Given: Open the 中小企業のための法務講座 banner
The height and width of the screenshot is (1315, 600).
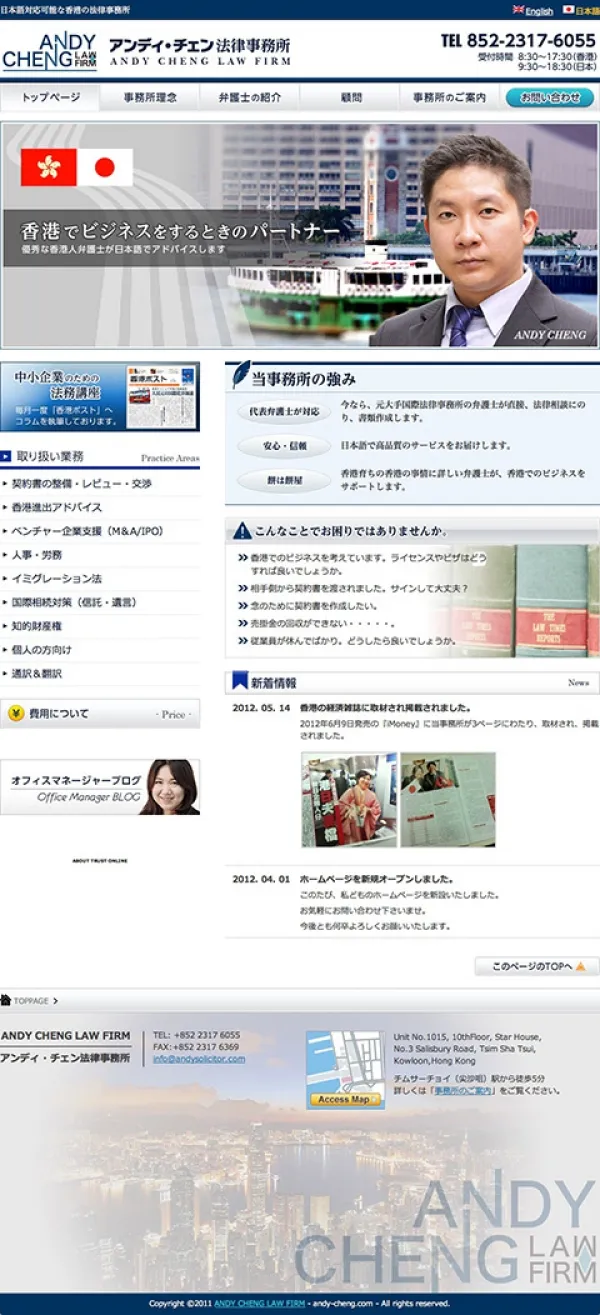Looking at the screenshot, I should click(x=100, y=397).
